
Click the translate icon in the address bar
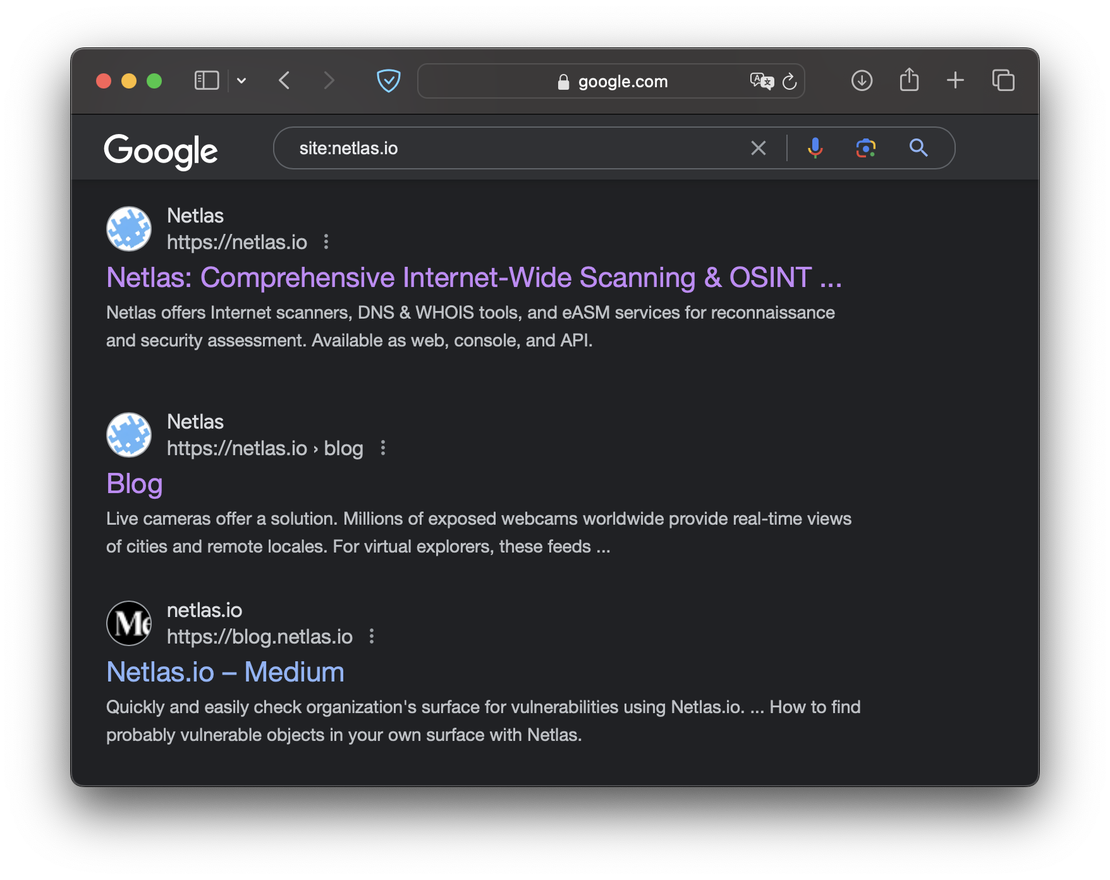pyautogui.click(x=762, y=81)
